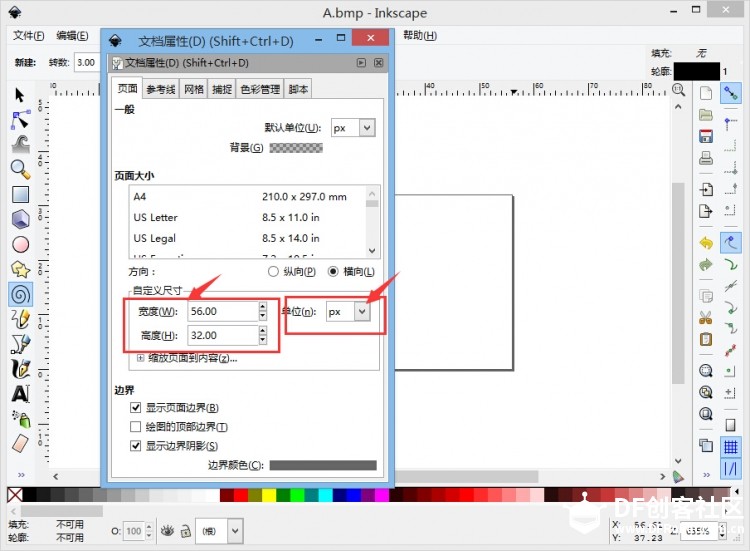
Task: Open the Edit menu
Action: pyautogui.click(x=72, y=35)
